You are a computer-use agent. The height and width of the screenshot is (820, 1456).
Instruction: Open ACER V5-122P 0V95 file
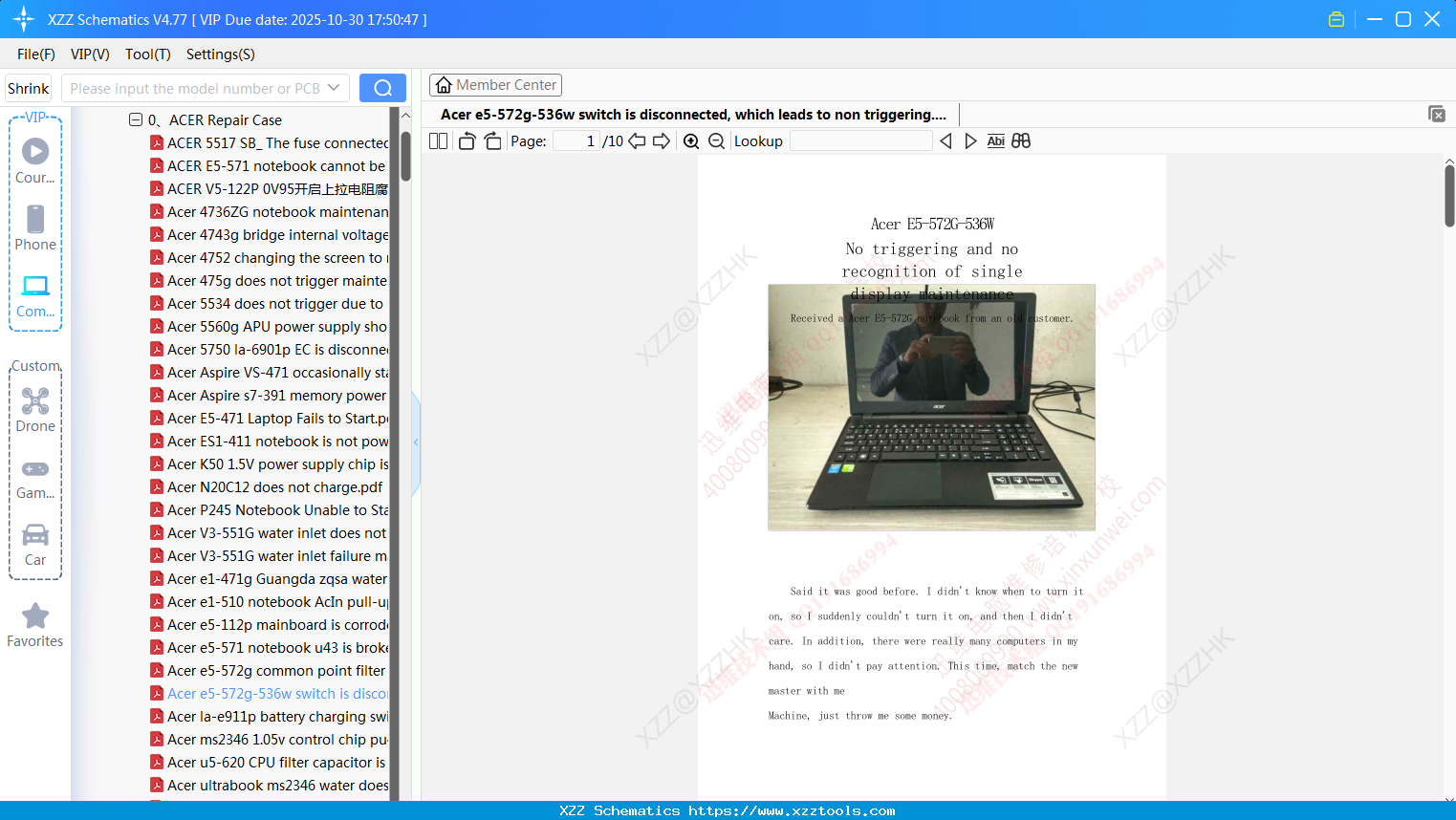click(269, 189)
